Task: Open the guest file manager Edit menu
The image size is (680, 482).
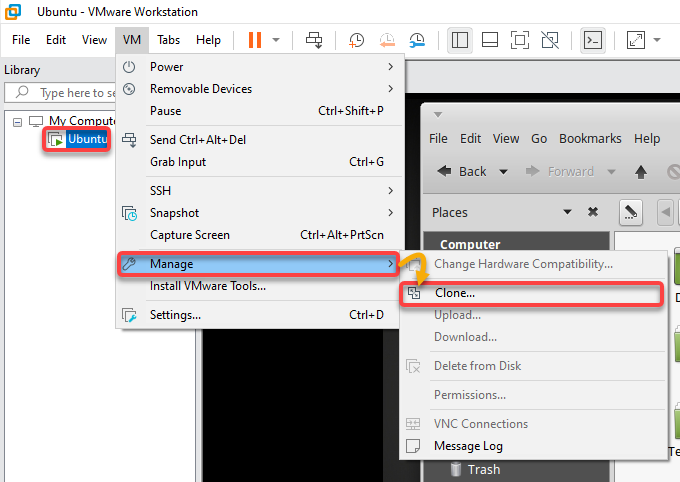Action: [x=471, y=139]
